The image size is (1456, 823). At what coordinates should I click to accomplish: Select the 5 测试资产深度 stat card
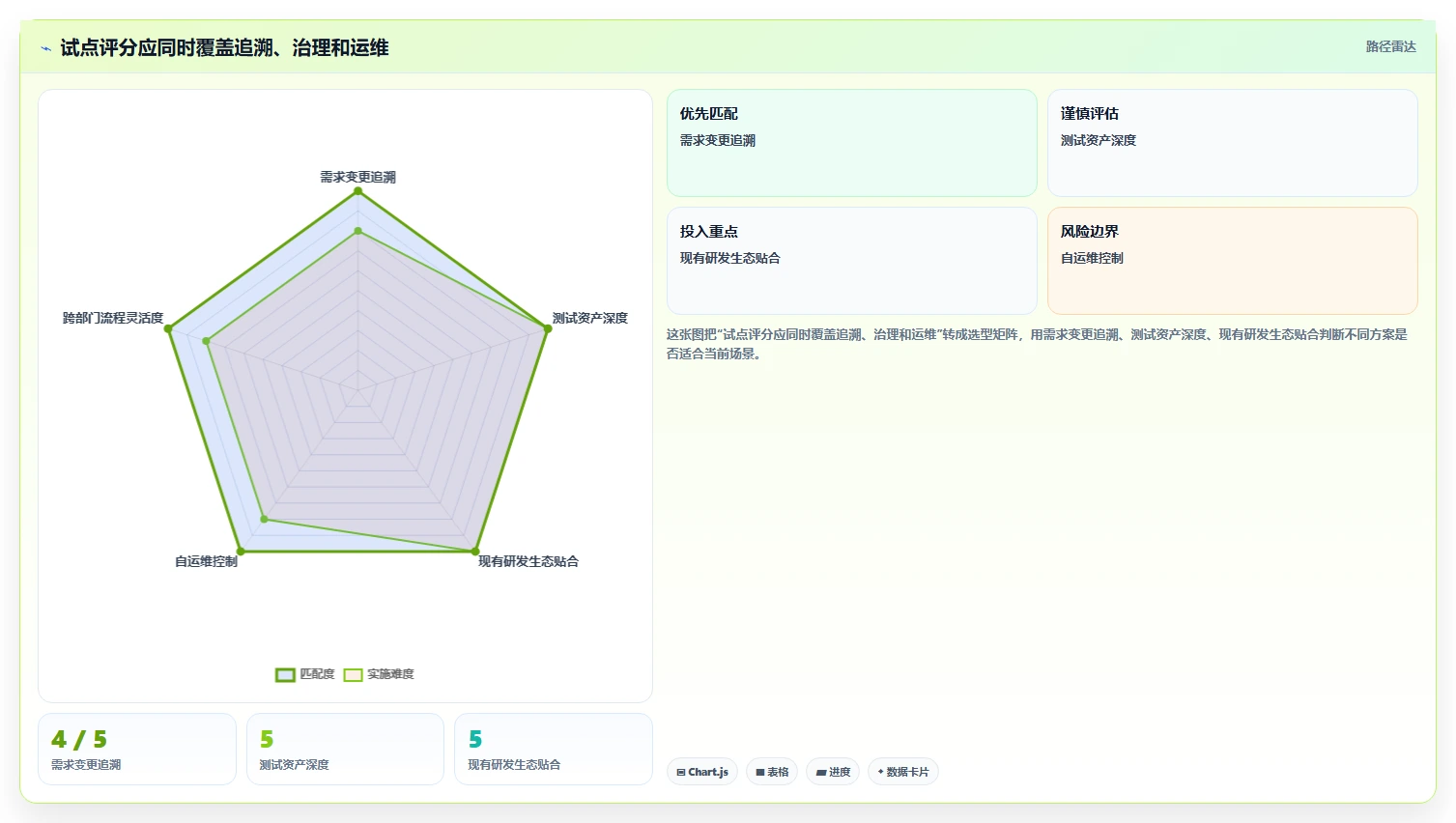(345, 750)
